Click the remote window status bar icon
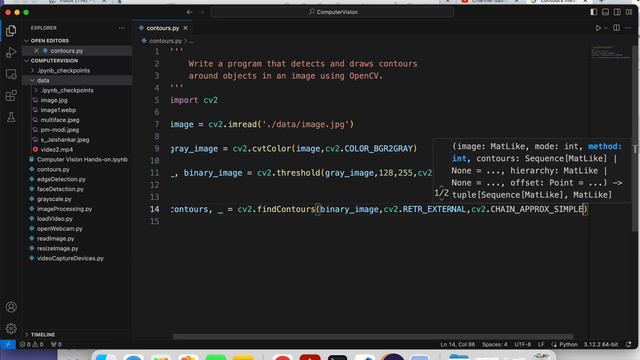Viewport: 640px width, 360px height. (x=7, y=344)
